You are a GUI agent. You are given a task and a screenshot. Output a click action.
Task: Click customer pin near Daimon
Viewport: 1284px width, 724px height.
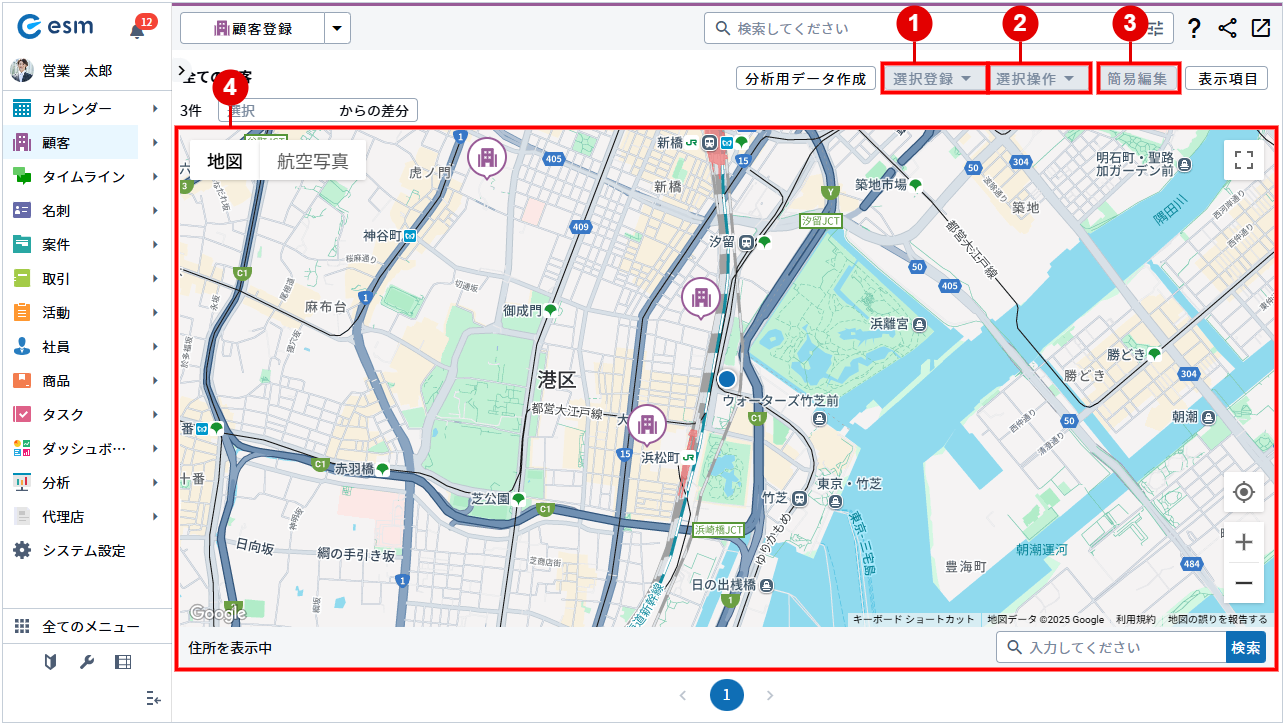(x=647, y=426)
